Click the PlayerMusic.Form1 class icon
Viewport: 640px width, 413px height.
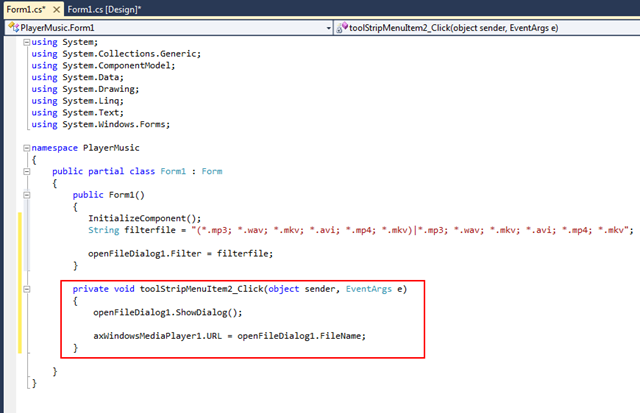[13, 27]
